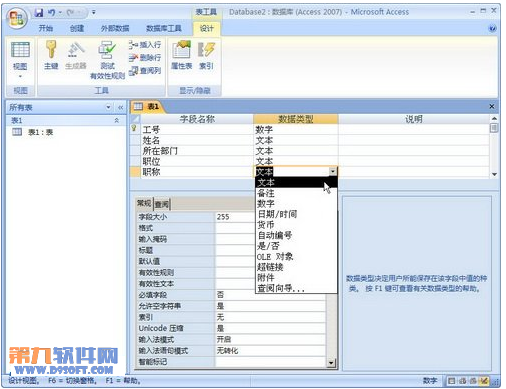The width and height of the screenshot is (506, 389).
Task: Click the primary key row selector for 工号
Action: pos(135,129)
